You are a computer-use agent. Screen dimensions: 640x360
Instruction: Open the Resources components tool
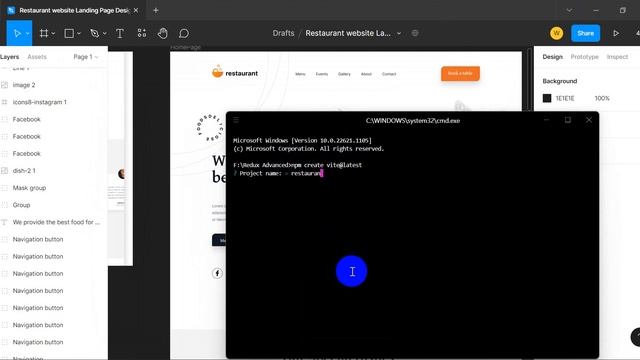click(x=142, y=33)
